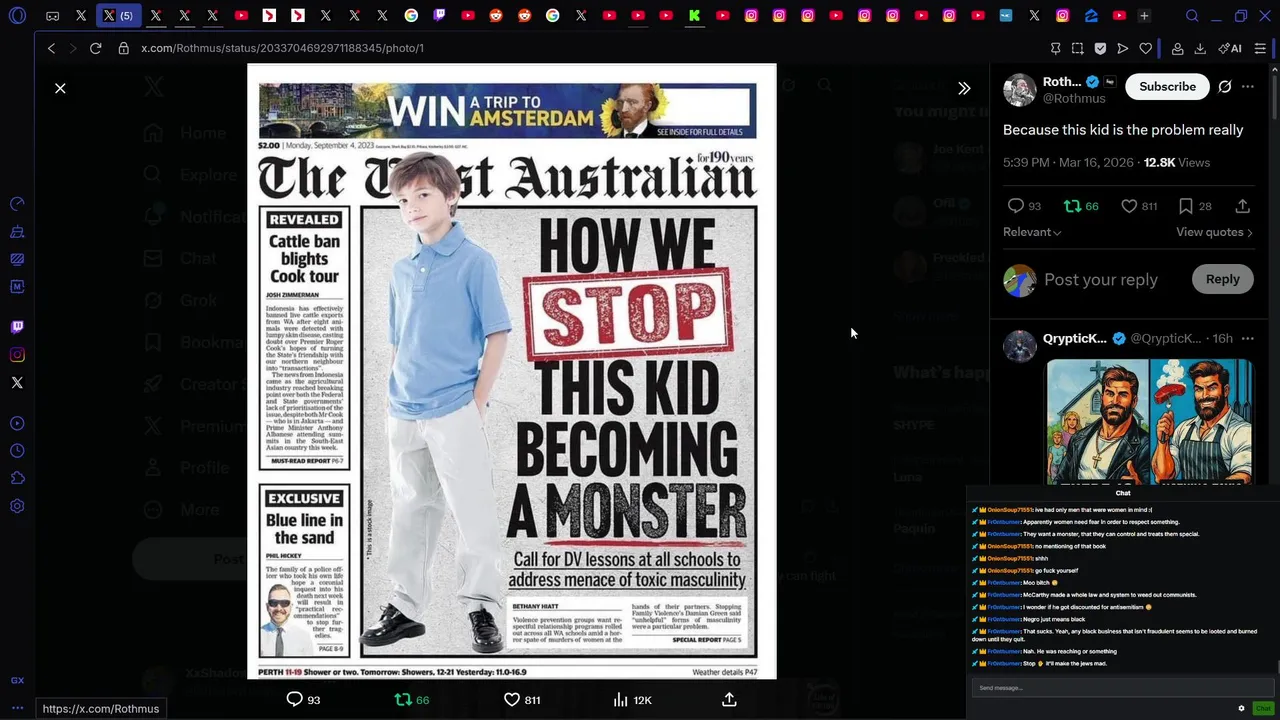Open the GX Control speedometer sidebar icon
This screenshot has height=720, width=1280.
pyautogui.click(x=17, y=204)
